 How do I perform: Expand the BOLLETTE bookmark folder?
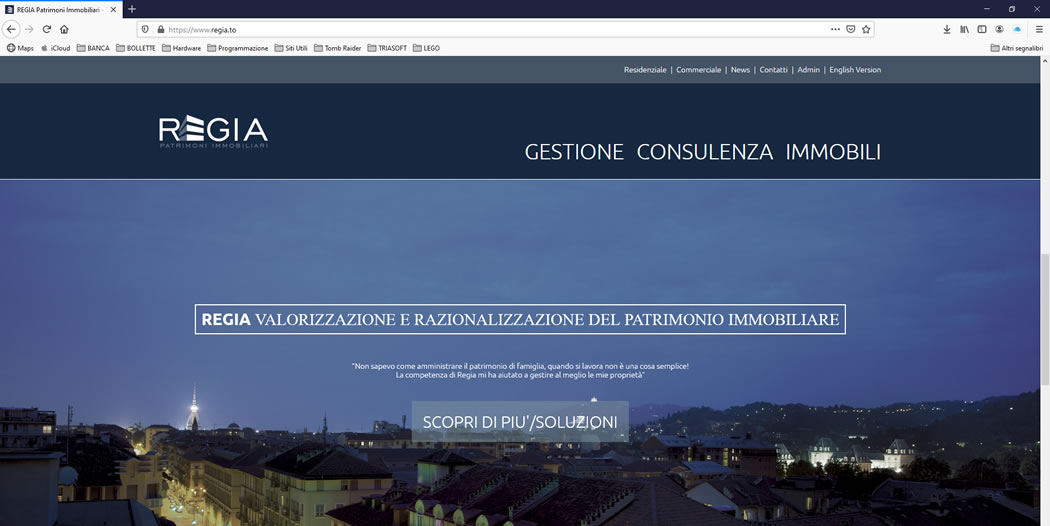tap(136, 48)
